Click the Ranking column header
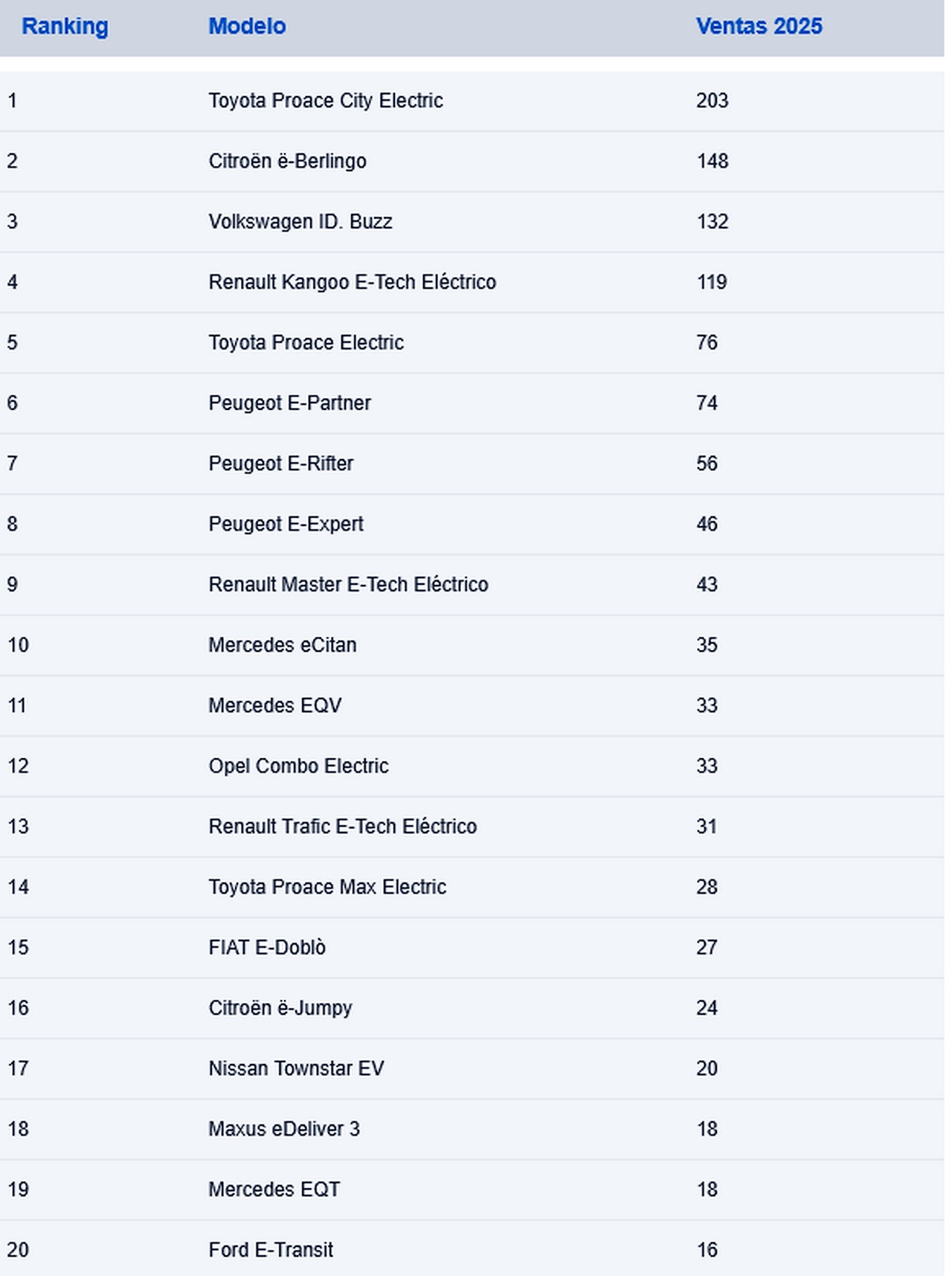 pos(65,26)
